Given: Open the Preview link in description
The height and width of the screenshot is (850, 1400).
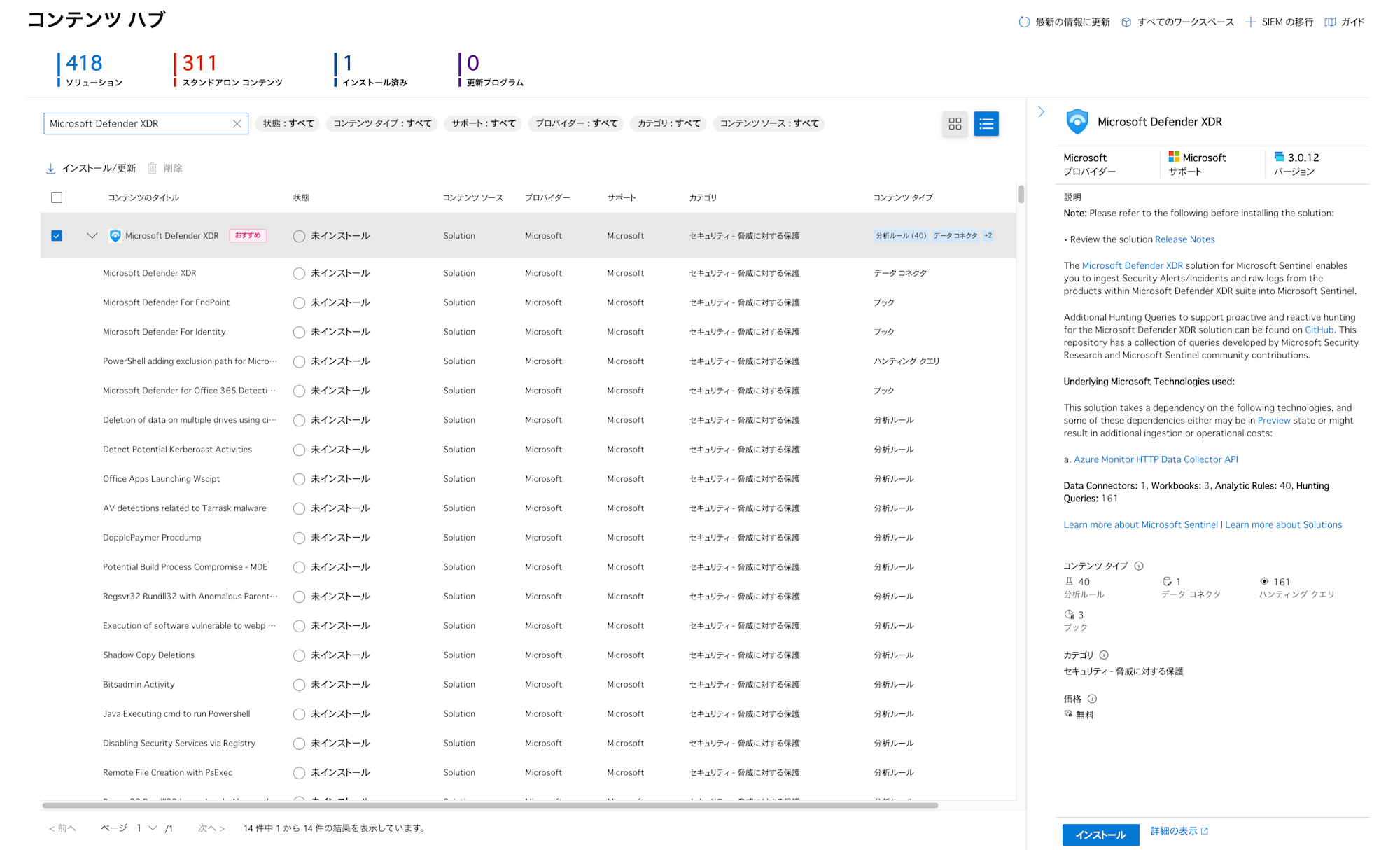Looking at the screenshot, I should point(1274,421).
